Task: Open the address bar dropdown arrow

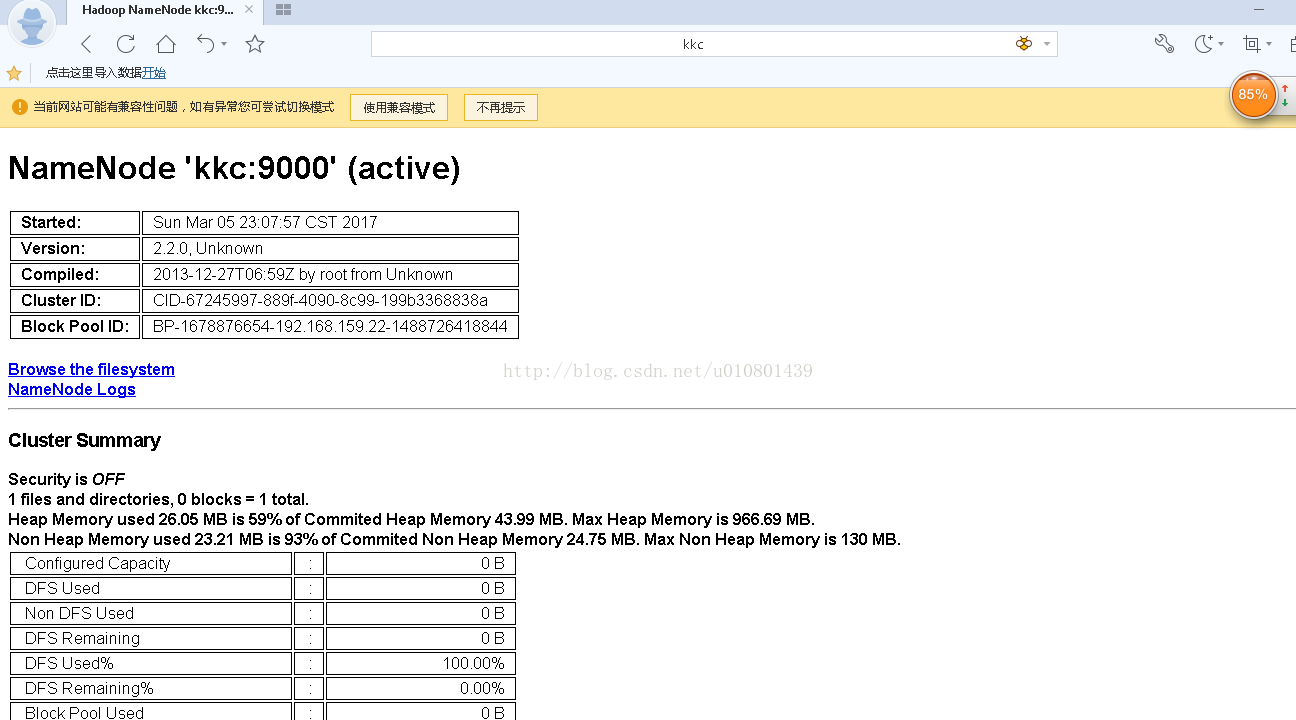Action: [x=1047, y=44]
